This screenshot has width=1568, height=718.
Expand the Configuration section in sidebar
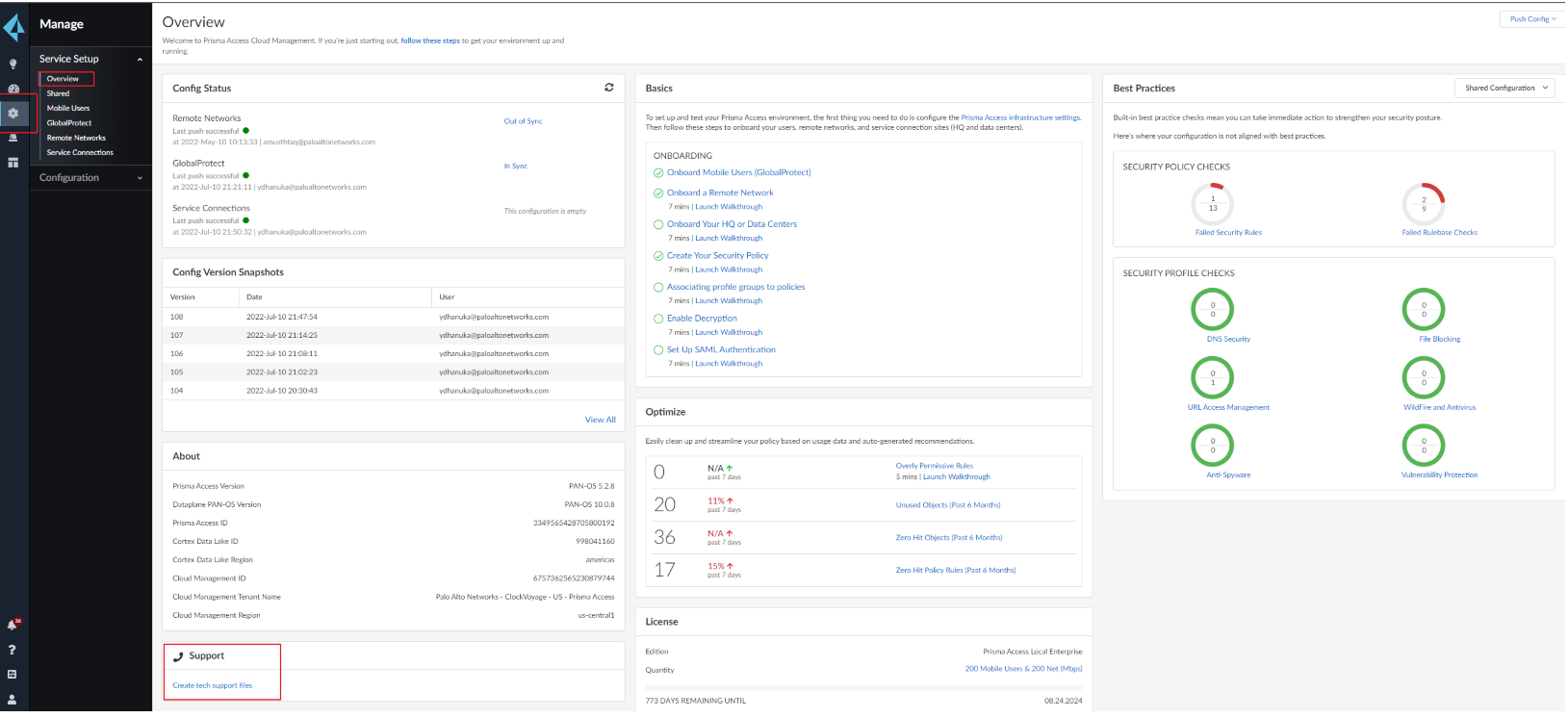(x=90, y=178)
